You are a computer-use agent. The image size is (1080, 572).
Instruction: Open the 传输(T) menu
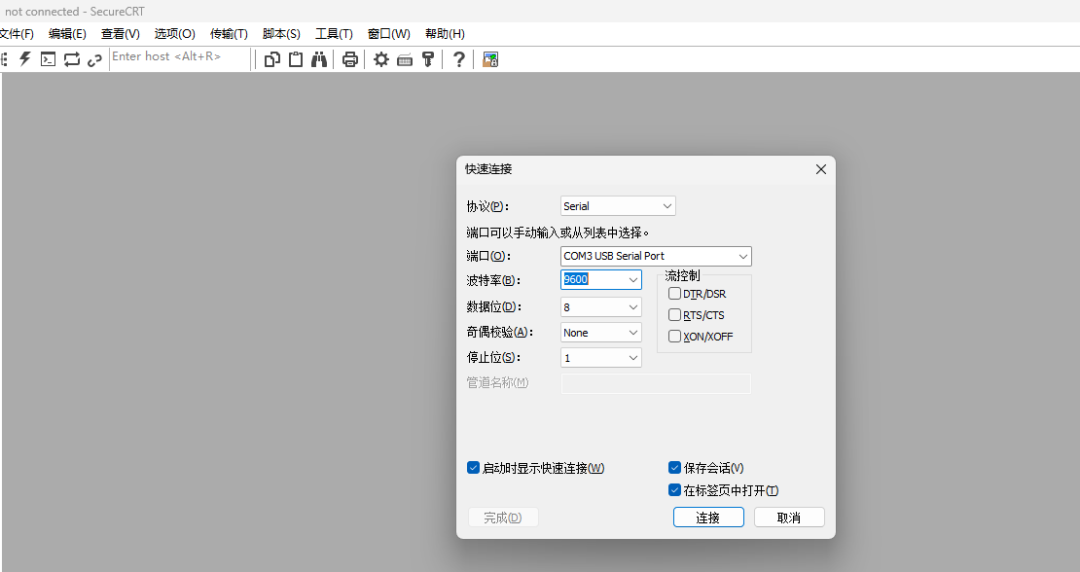pos(229,34)
